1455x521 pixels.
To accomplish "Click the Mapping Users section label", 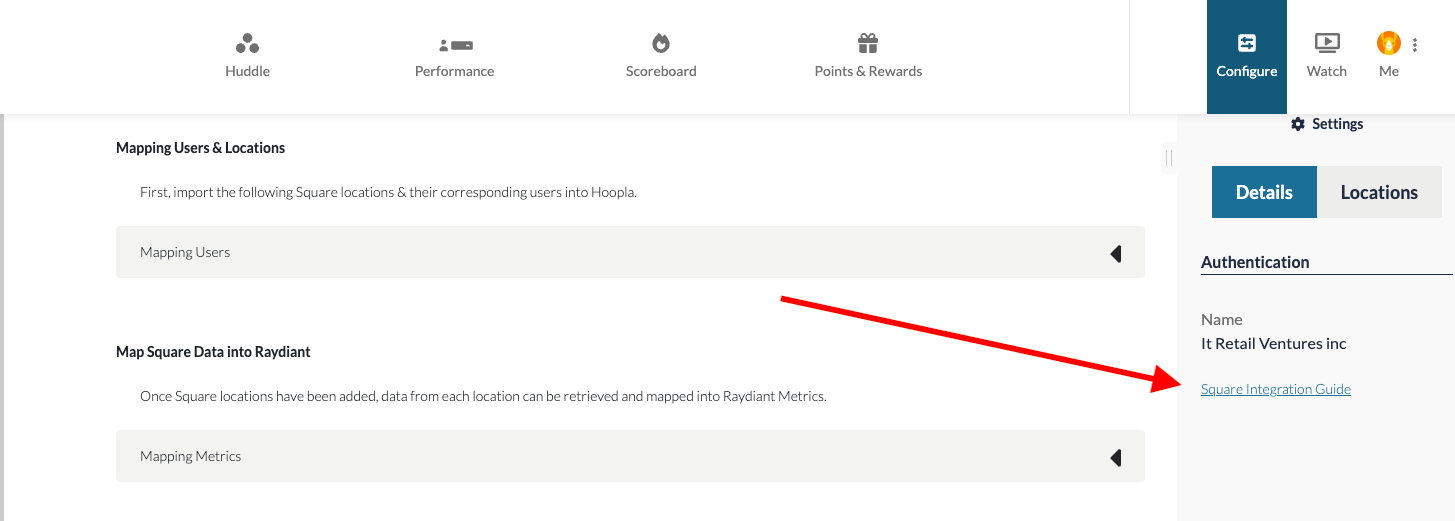I will tap(185, 252).
